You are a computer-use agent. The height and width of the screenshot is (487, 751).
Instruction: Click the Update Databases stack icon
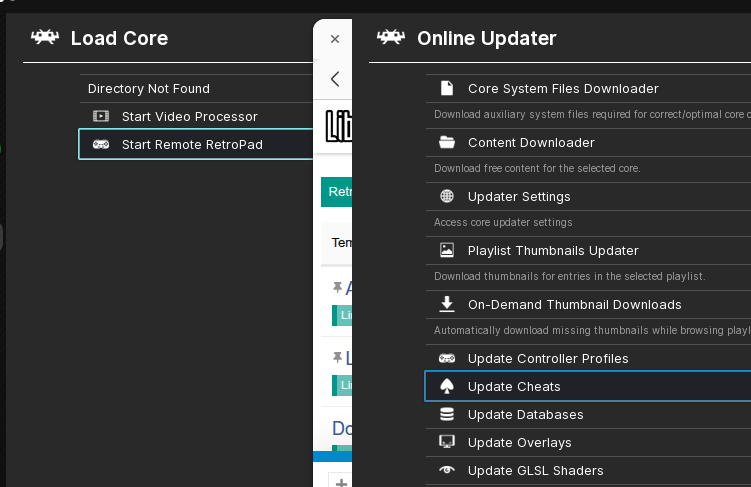click(x=447, y=415)
